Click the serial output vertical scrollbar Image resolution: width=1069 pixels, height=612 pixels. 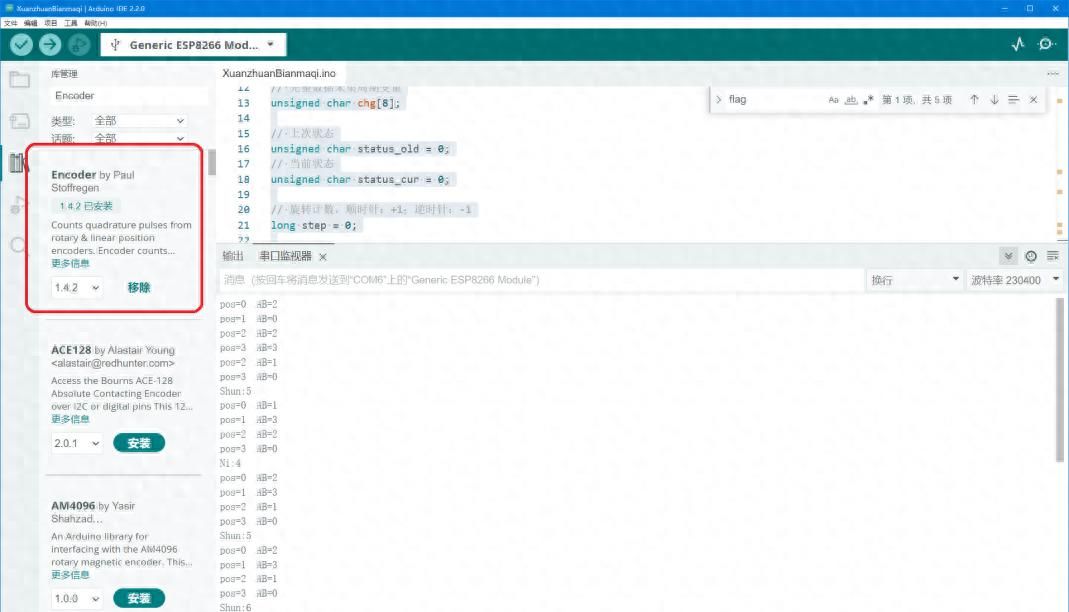[1060, 380]
